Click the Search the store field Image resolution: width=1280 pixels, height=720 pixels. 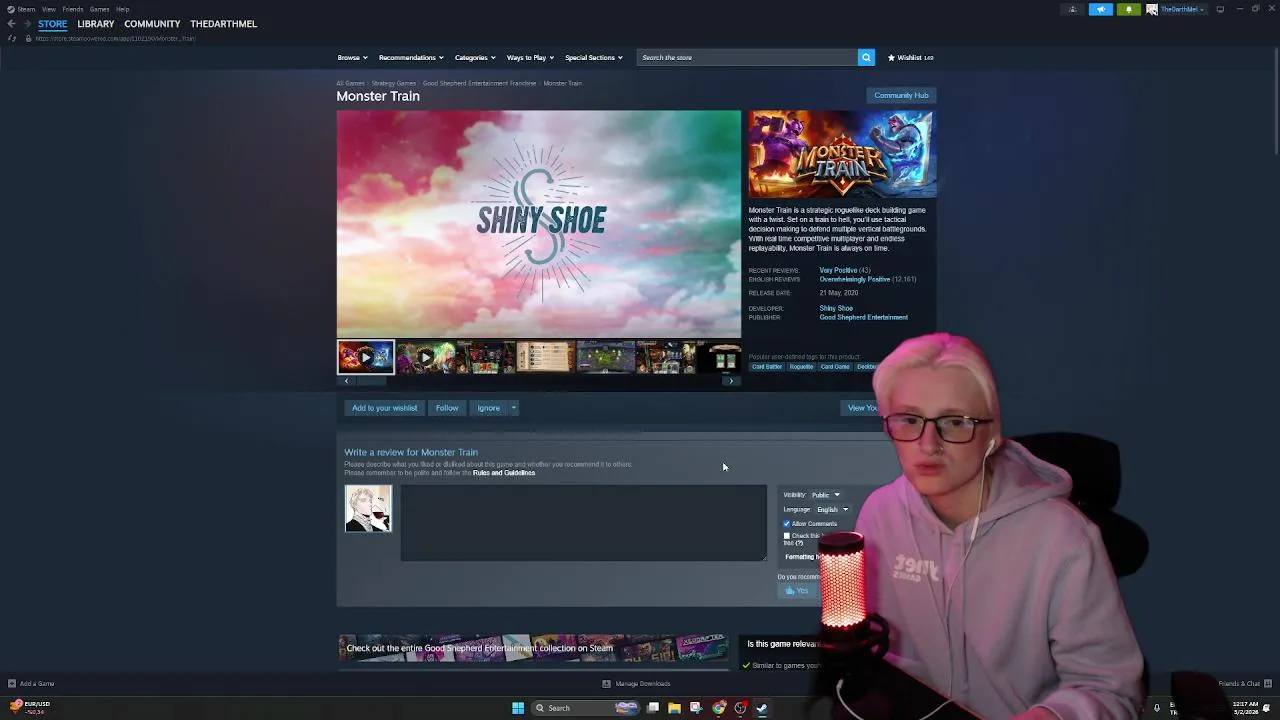[747, 57]
